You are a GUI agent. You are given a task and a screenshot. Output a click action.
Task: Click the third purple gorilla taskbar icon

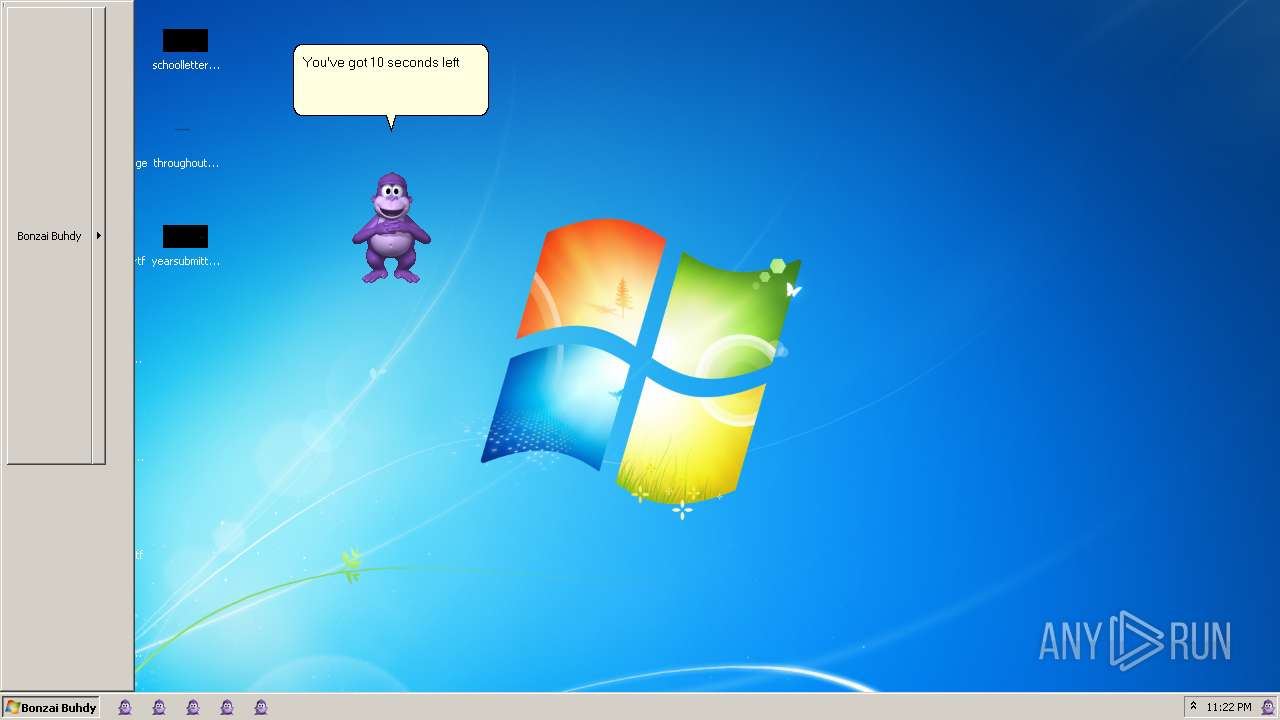click(x=193, y=707)
